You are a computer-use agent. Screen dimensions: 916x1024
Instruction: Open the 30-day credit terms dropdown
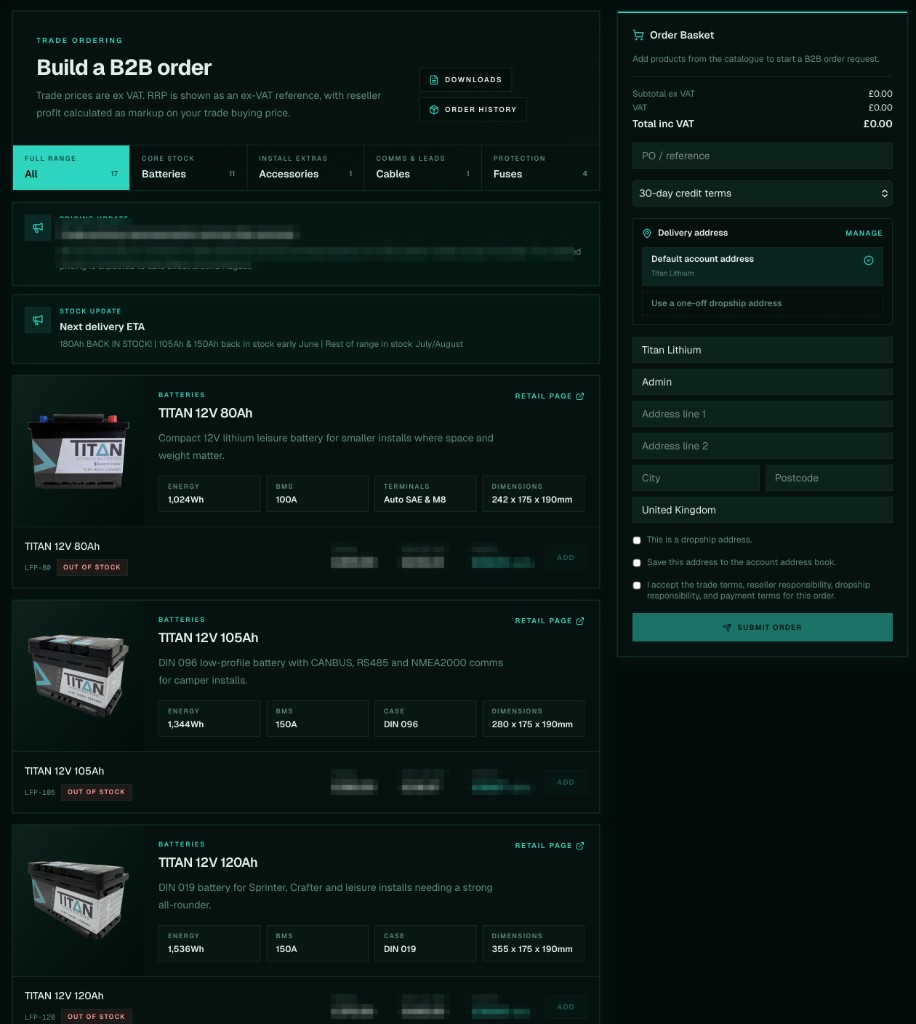(762, 193)
